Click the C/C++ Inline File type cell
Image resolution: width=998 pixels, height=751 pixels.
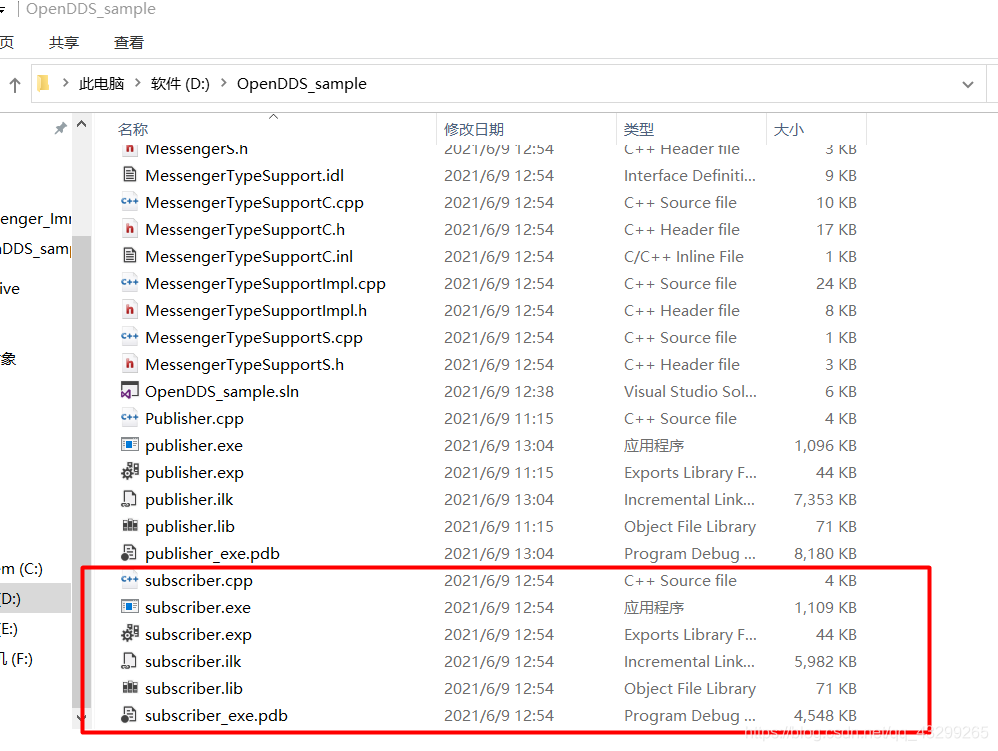[684, 256]
